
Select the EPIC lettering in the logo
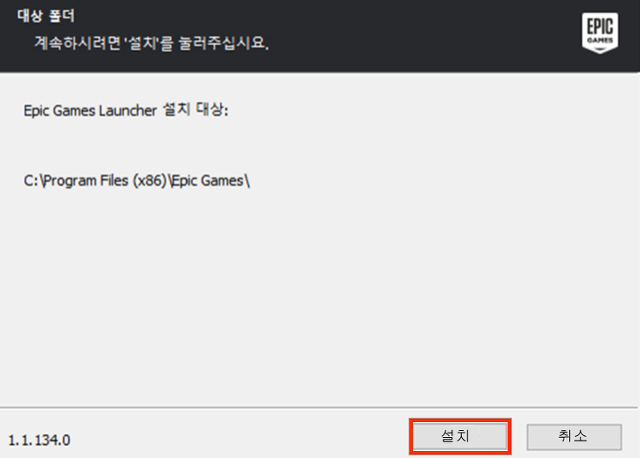click(x=600, y=27)
